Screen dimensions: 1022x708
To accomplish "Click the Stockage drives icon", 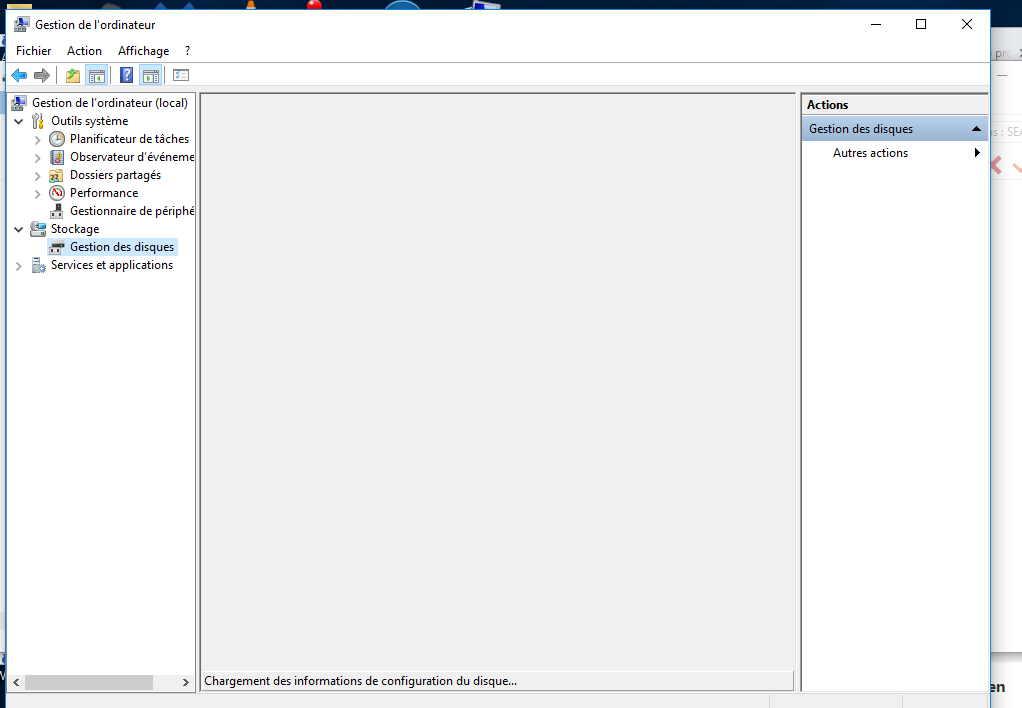I will coord(38,229).
